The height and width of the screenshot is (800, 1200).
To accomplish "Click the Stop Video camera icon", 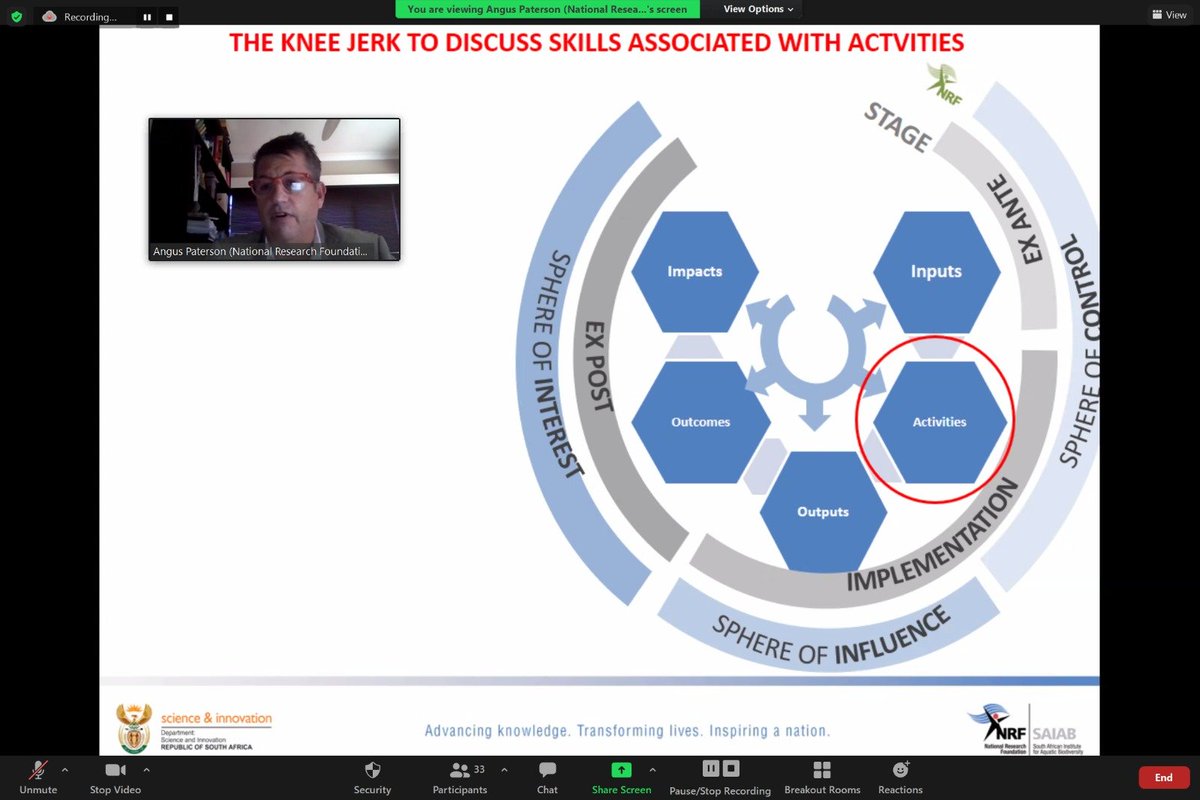I will pos(115,770).
